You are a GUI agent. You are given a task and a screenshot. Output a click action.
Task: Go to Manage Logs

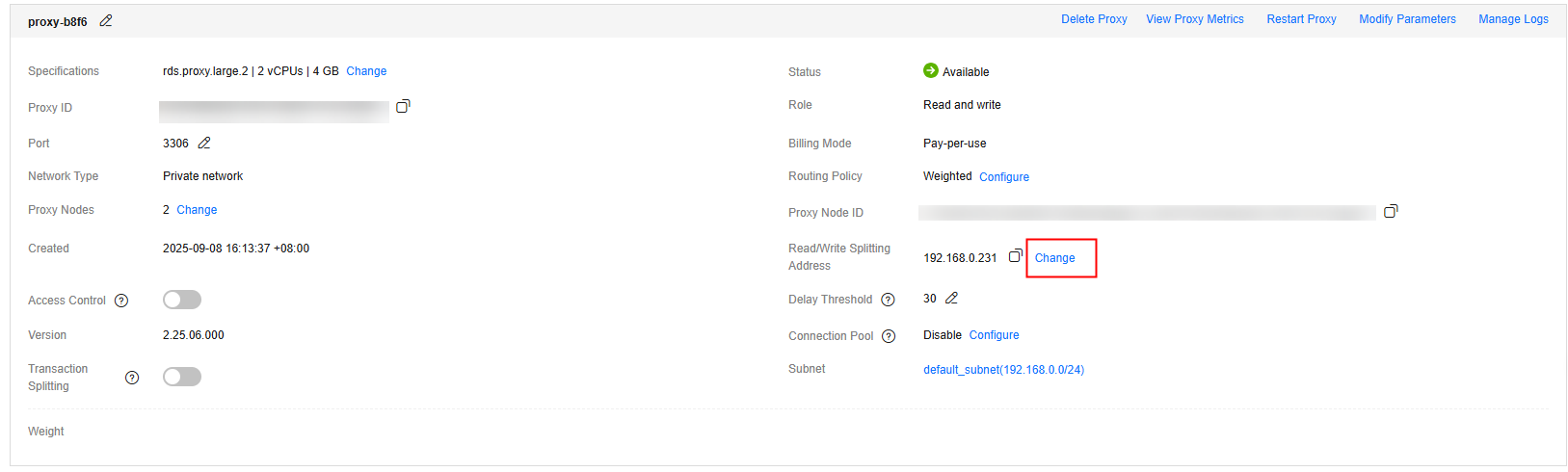click(x=1513, y=19)
